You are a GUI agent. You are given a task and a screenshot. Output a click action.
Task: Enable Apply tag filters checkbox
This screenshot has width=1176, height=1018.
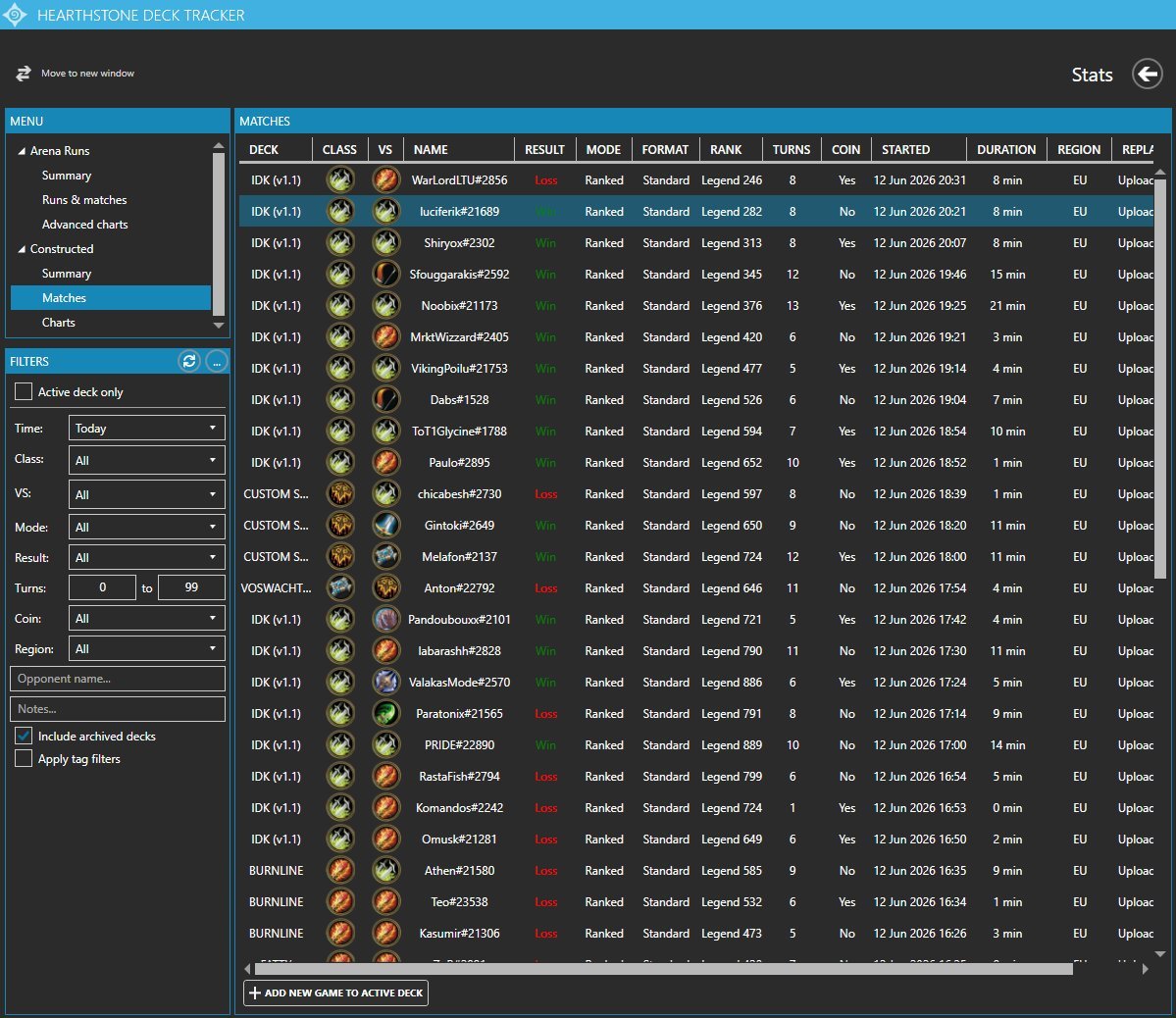(24, 758)
